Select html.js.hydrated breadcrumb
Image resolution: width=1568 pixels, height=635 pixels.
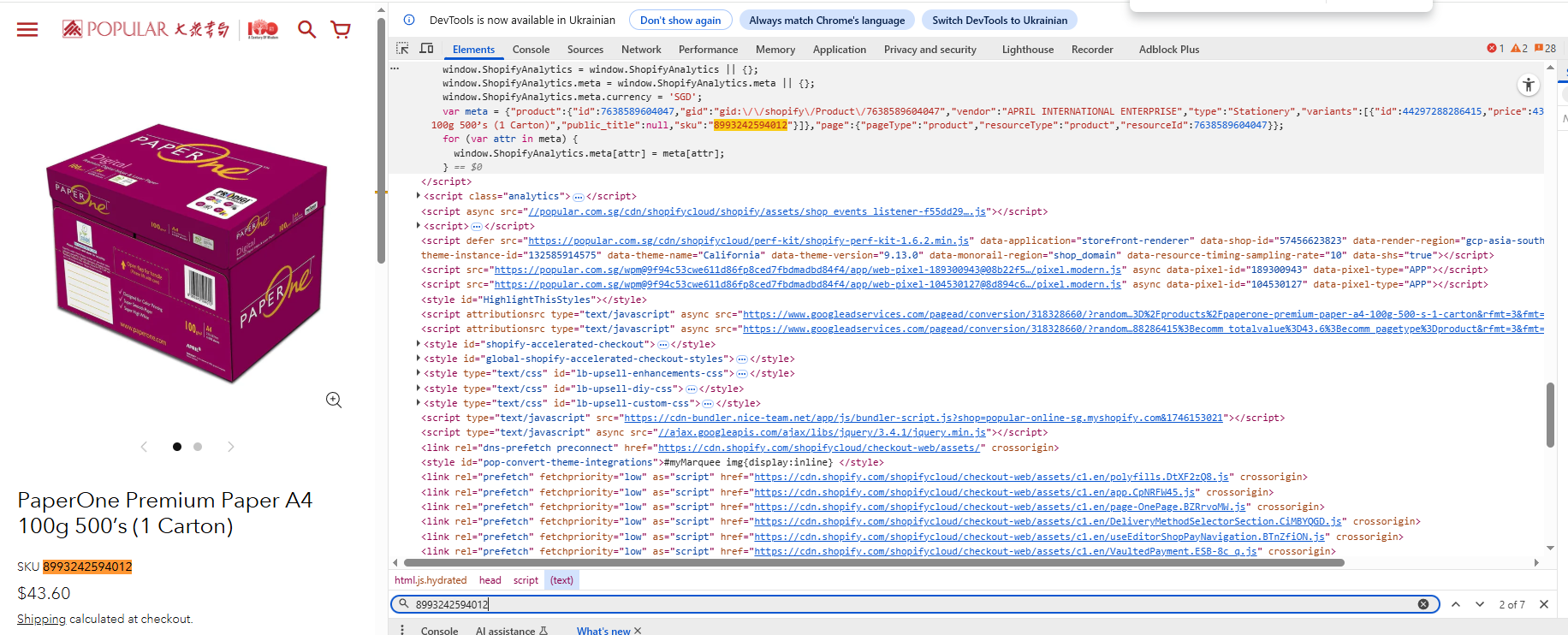pos(431,580)
